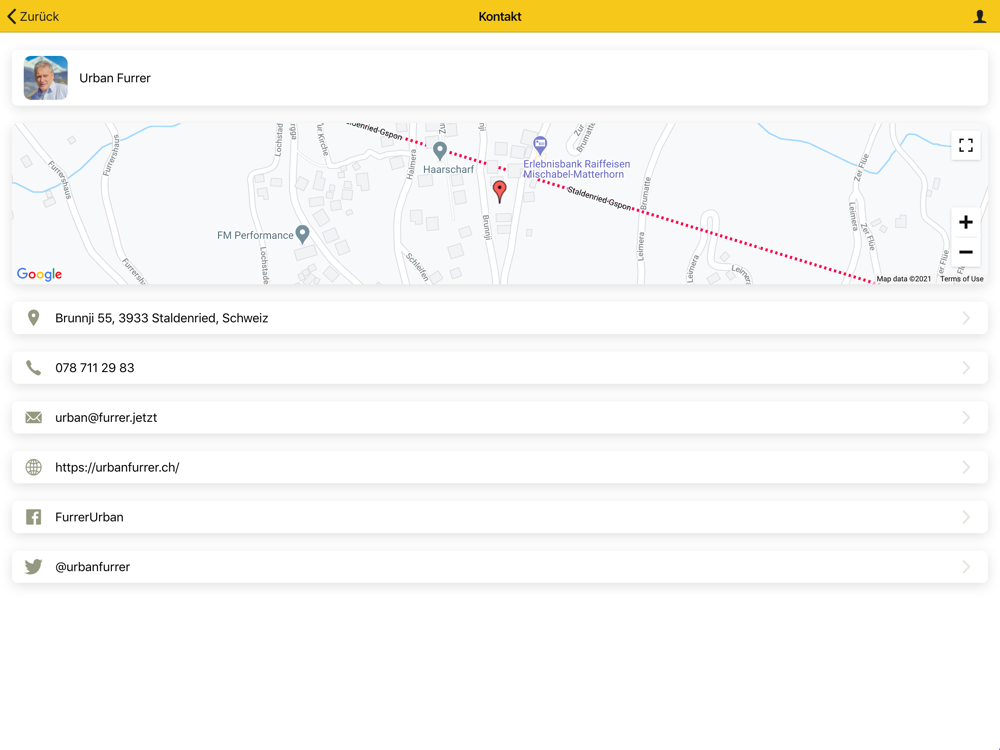Screen dimensions: 1000x750
Task: Click the Map data ©2021 text
Action: pos(903,279)
